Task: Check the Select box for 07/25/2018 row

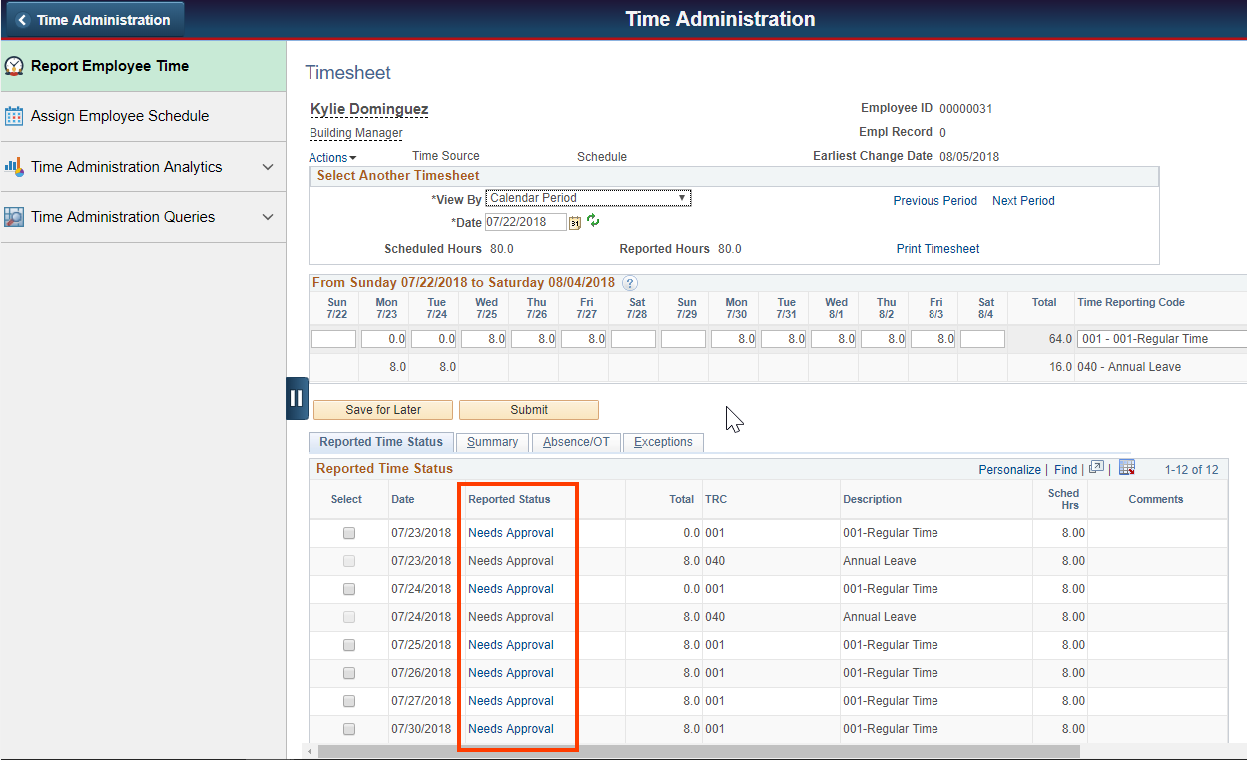Action: point(348,645)
